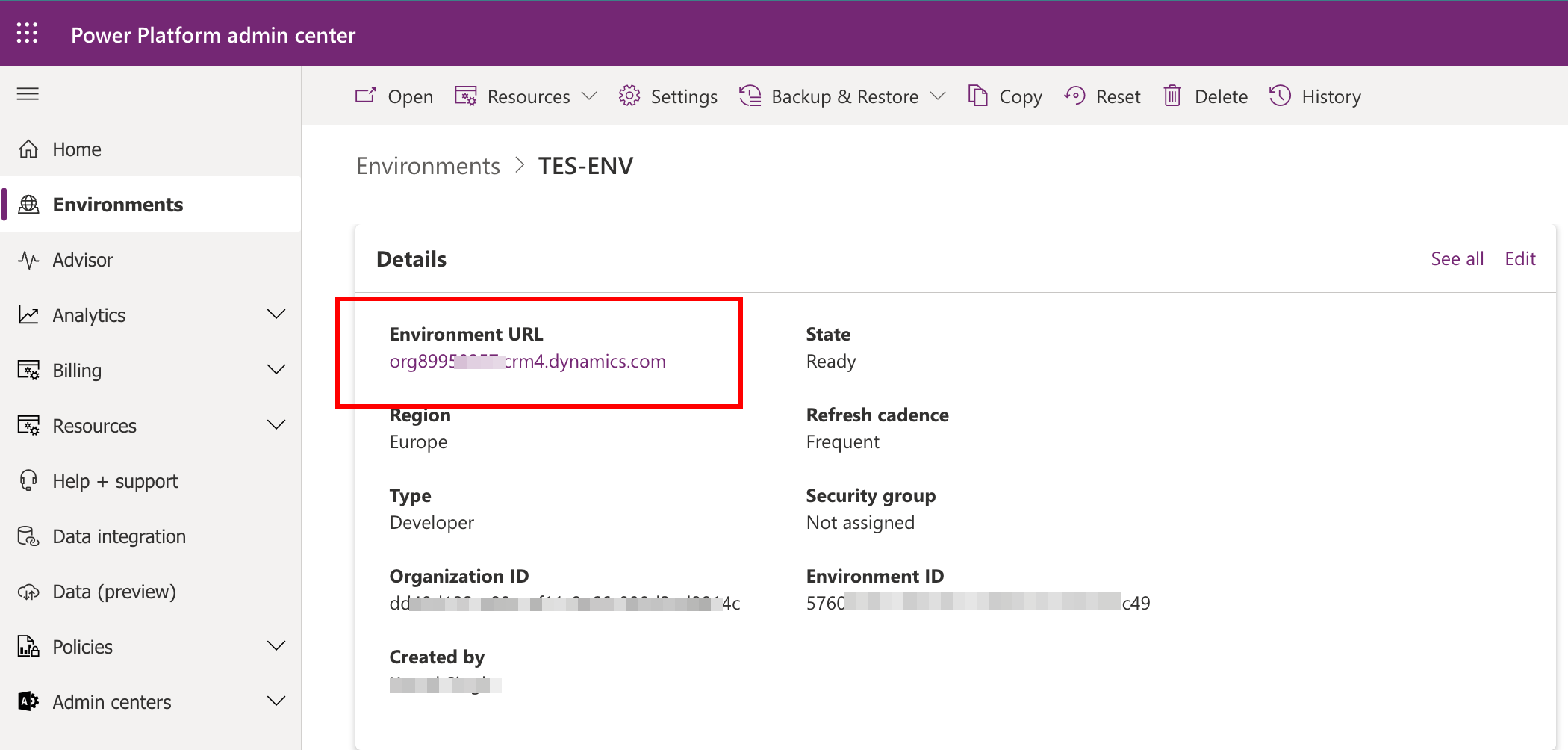The width and height of the screenshot is (1568, 750).
Task: Open Advisor from the sidebar
Action: point(151,260)
